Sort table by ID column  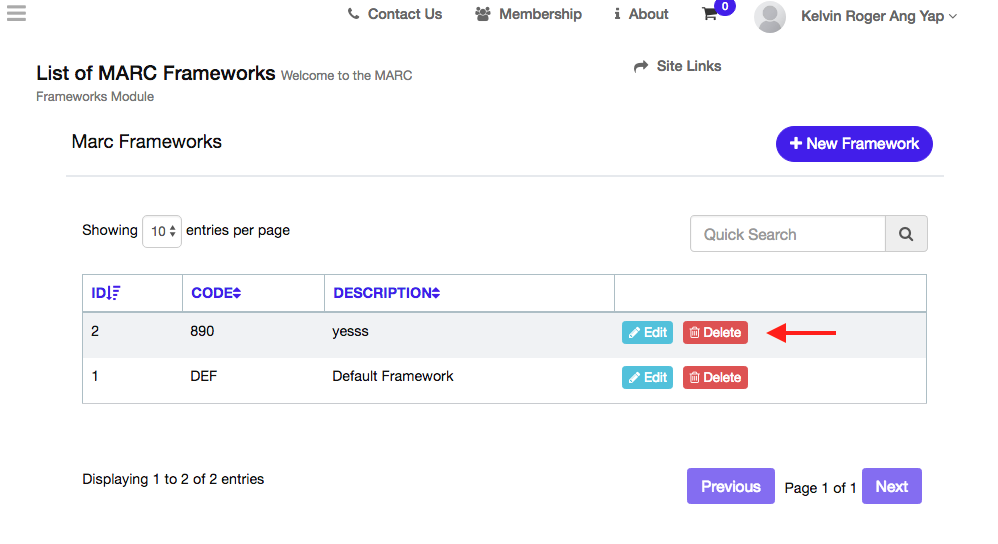(106, 293)
